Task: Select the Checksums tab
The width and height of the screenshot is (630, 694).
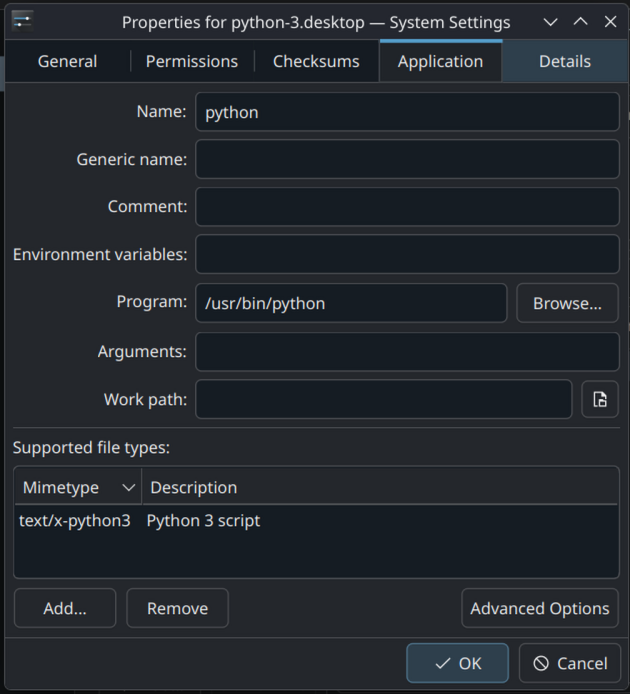Action: point(316,61)
